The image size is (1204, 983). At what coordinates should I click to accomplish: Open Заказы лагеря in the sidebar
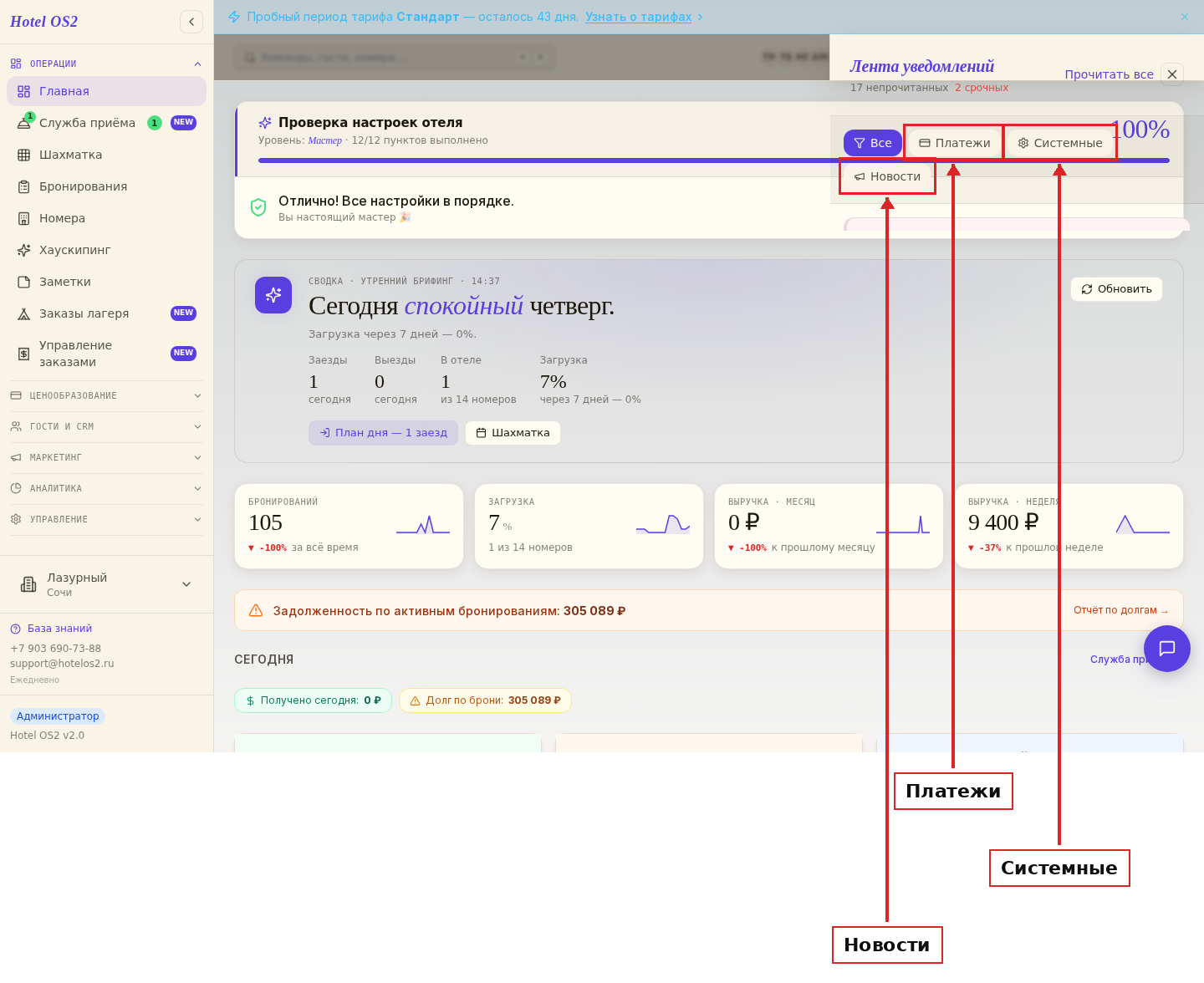[106, 313]
